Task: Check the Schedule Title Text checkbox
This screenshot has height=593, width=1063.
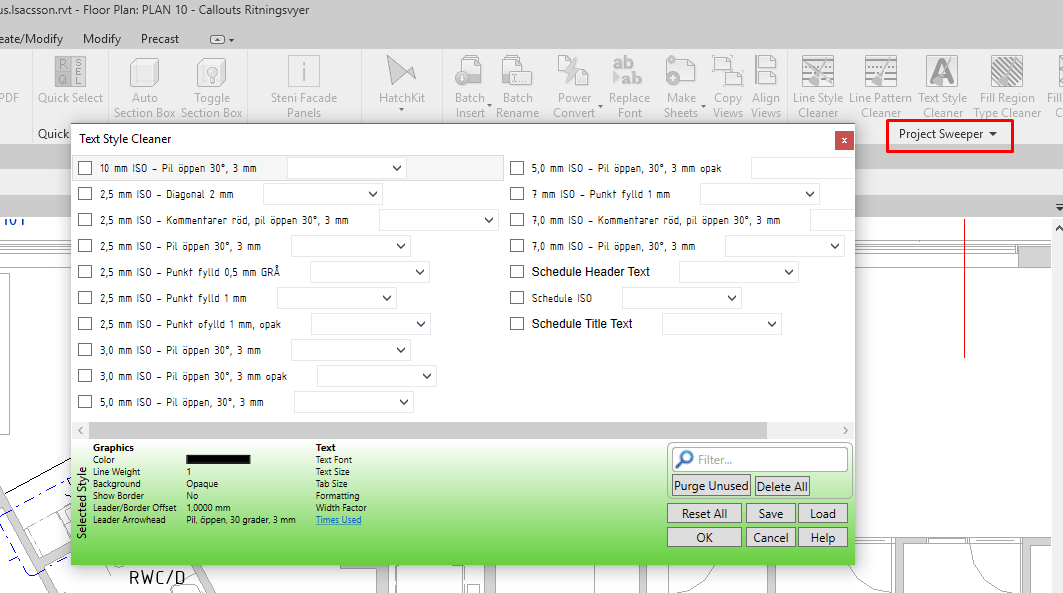Action: point(516,323)
